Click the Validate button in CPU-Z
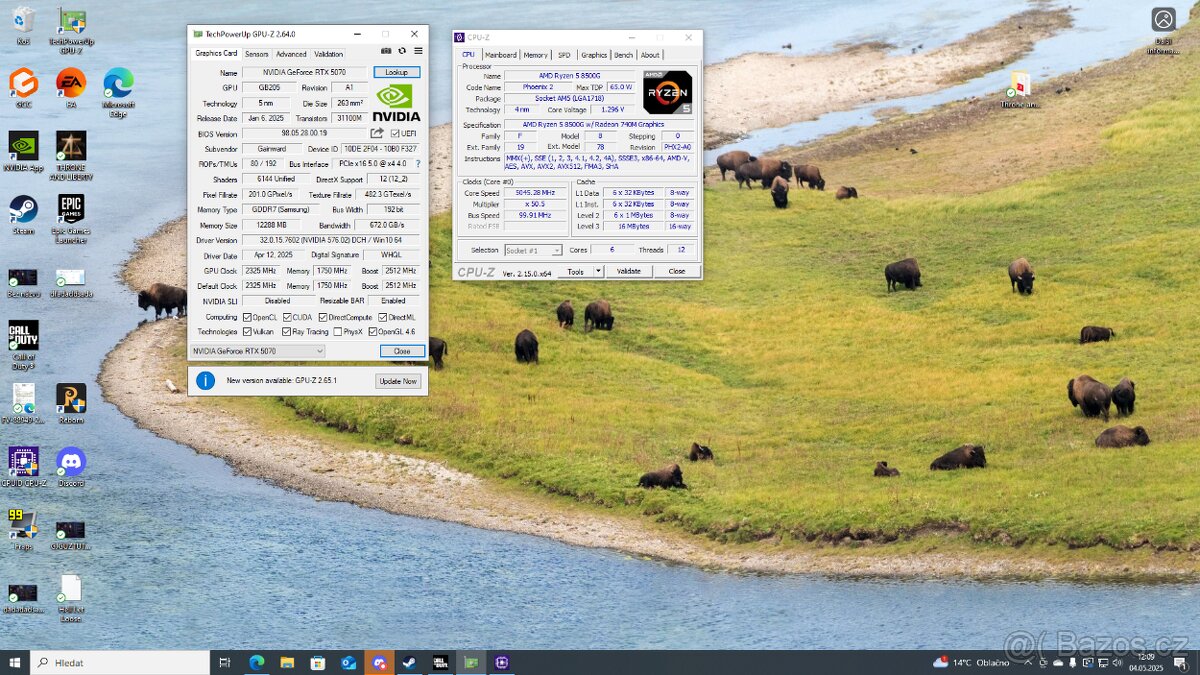This screenshot has height=675, width=1200. tap(628, 271)
